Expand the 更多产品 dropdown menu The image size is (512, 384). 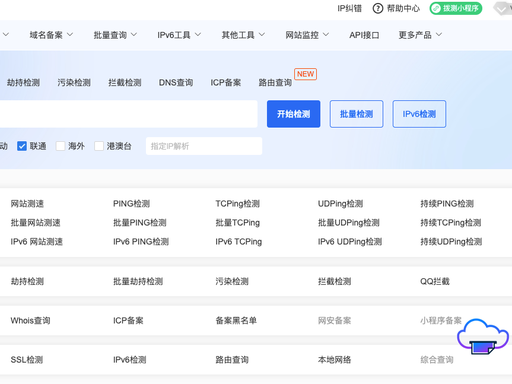[420, 35]
